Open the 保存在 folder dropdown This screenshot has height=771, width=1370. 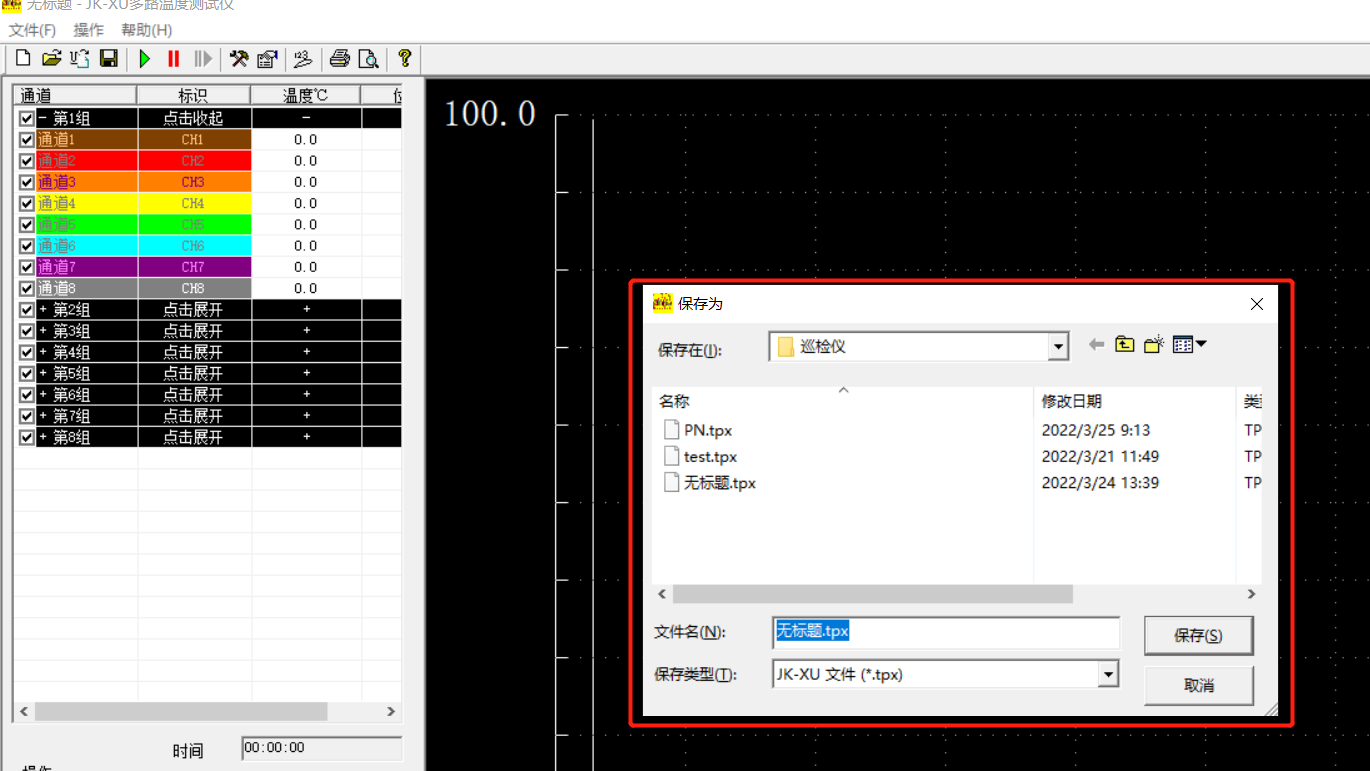point(1058,347)
